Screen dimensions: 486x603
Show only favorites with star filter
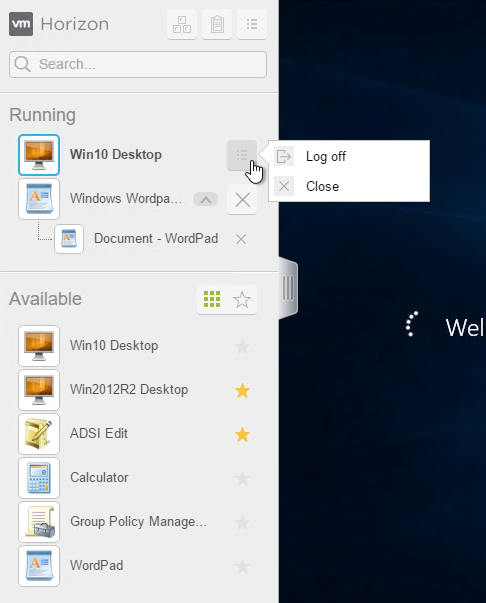[x=242, y=300]
